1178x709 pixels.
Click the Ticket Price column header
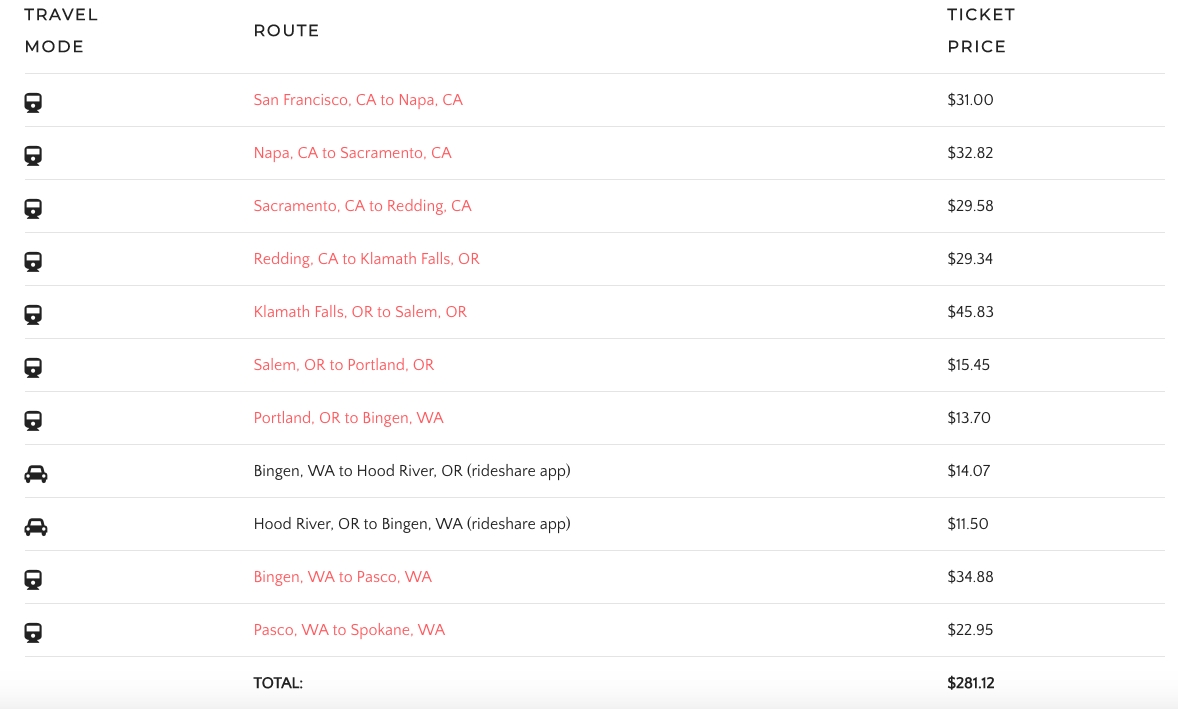pyautogui.click(x=980, y=31)
